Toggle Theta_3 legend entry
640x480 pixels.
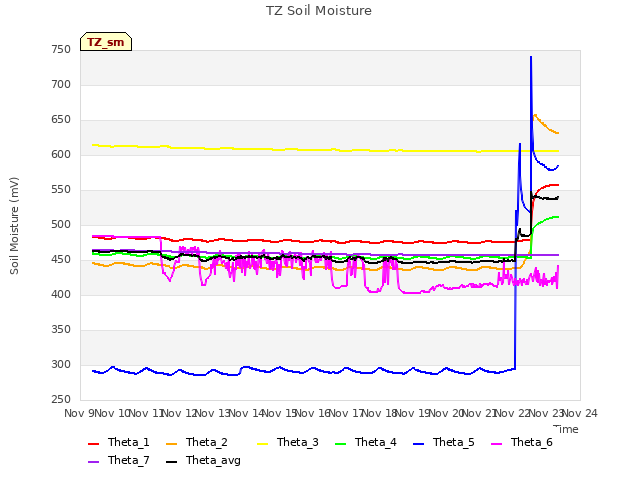288,442
